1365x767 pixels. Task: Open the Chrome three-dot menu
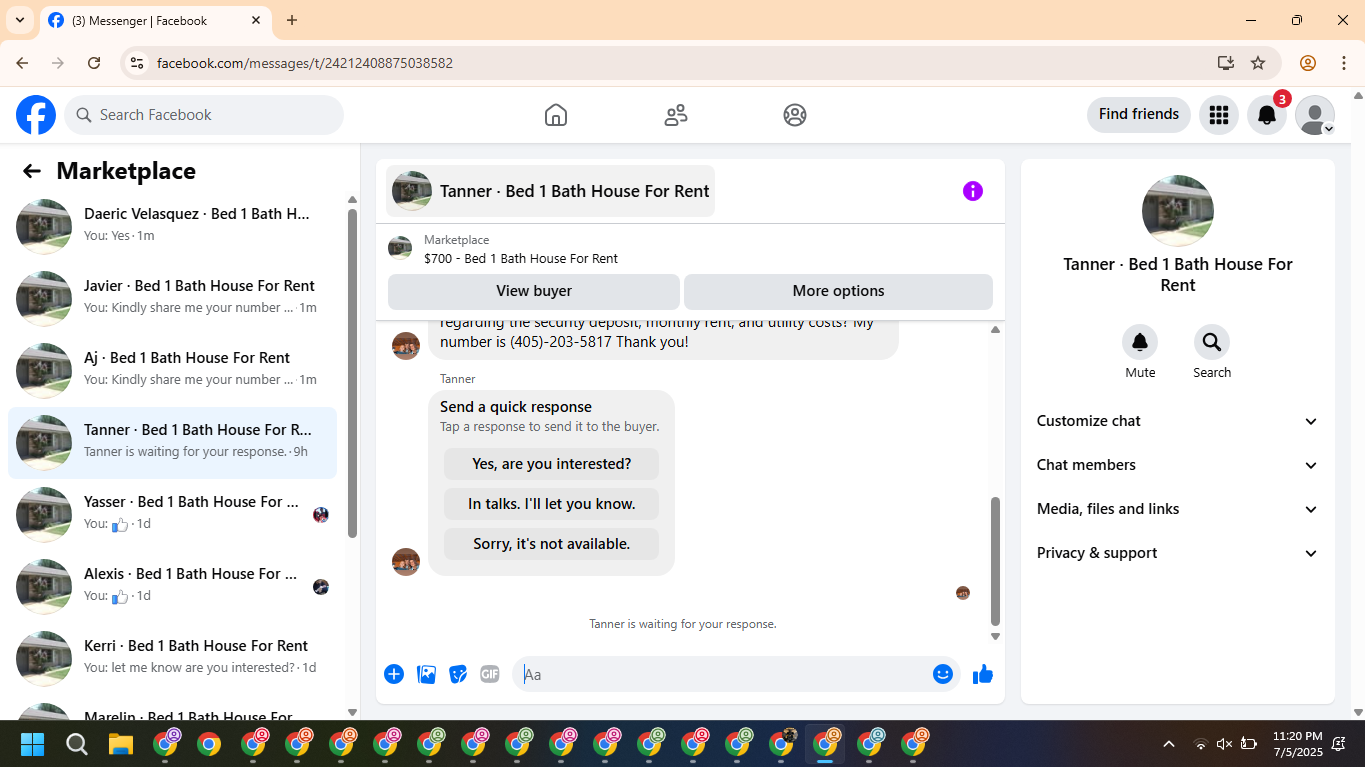(1344, 63)
